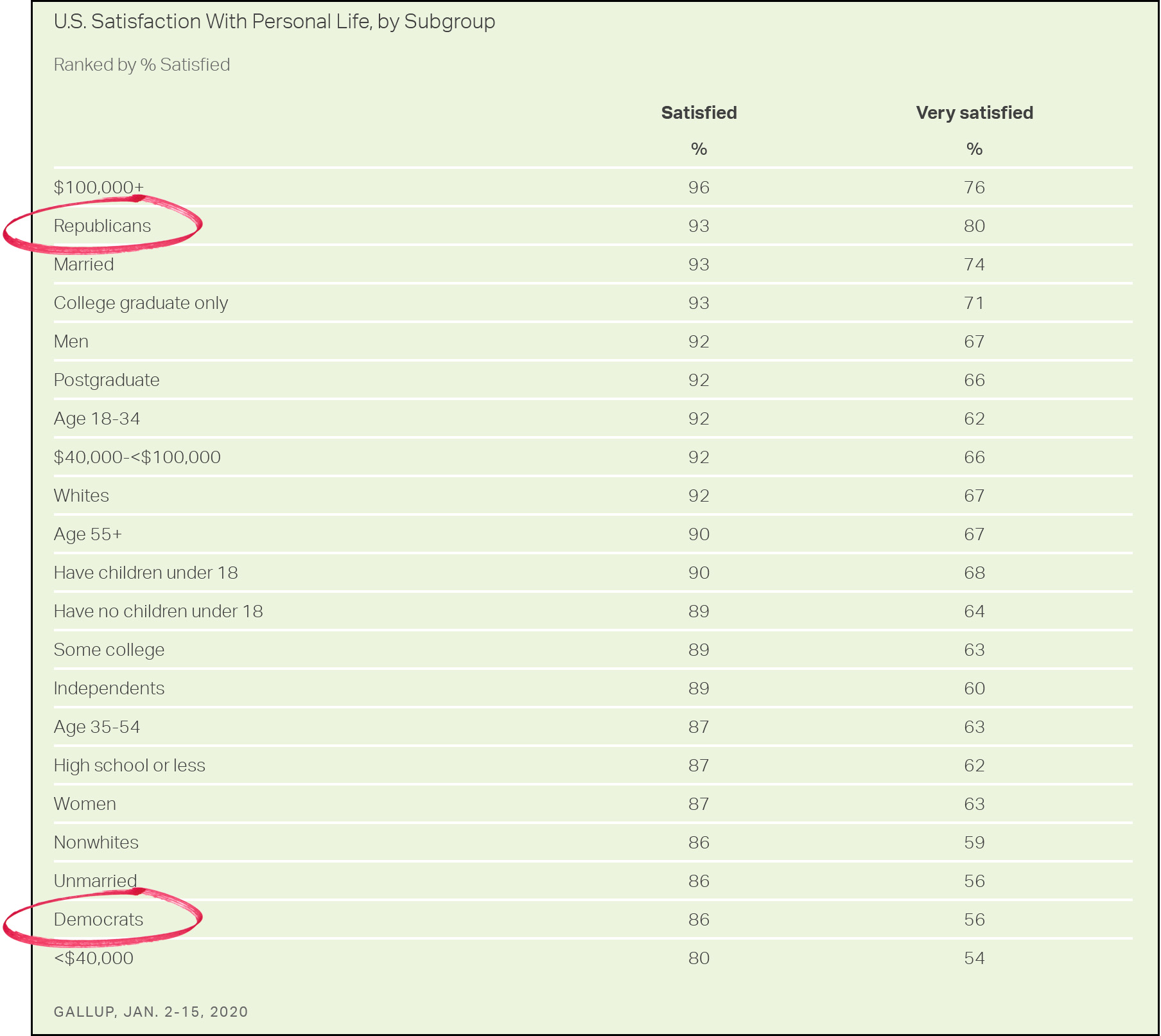
Task: Select the High school or less label
Action: click(x=129, y=766)
